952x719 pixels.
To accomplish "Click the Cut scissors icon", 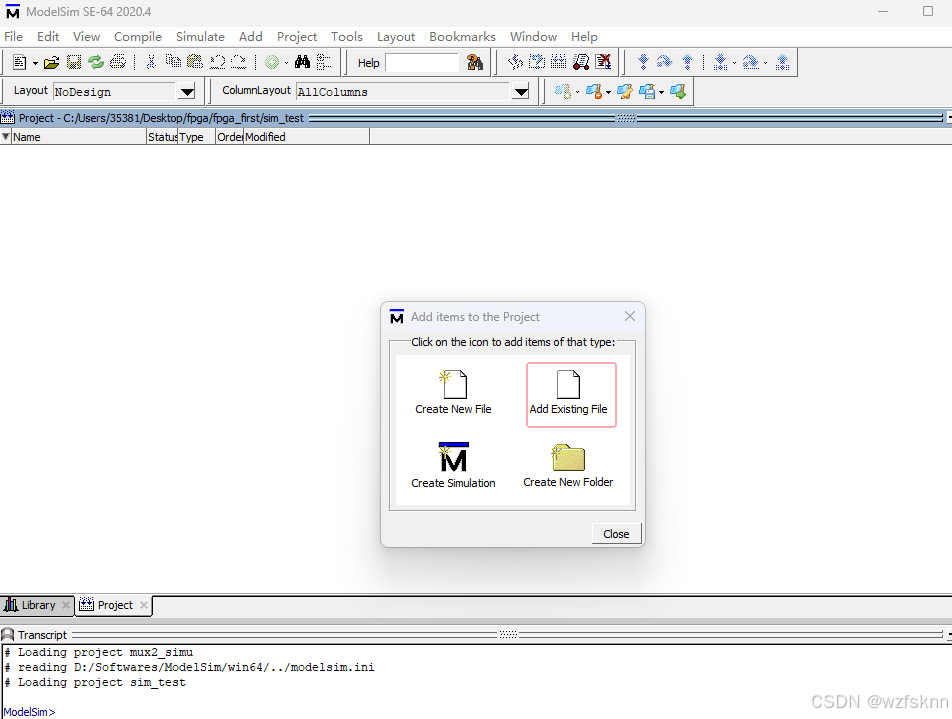I will pos(151,62).
